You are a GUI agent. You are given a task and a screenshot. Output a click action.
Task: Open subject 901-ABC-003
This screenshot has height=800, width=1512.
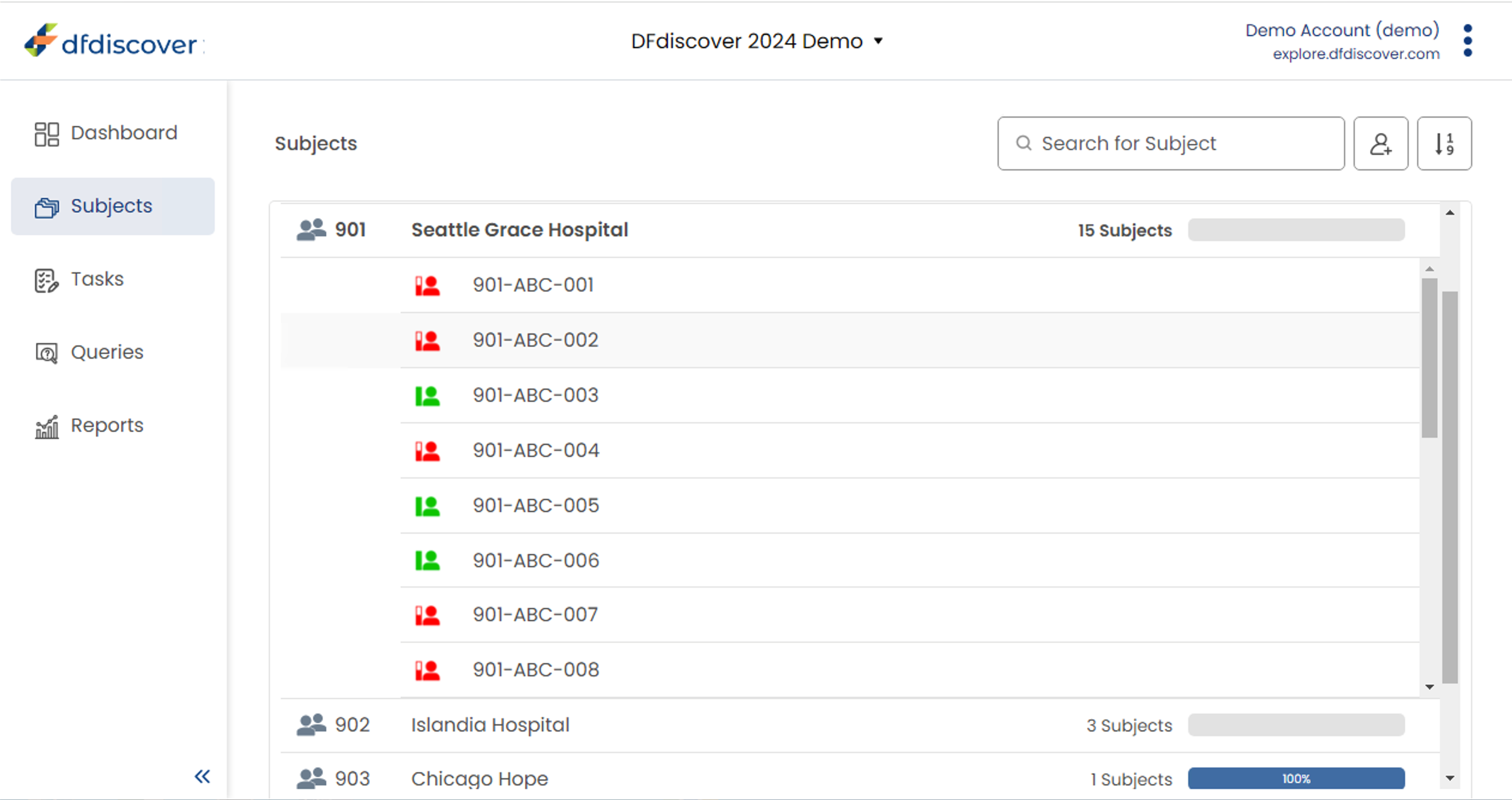909,395
